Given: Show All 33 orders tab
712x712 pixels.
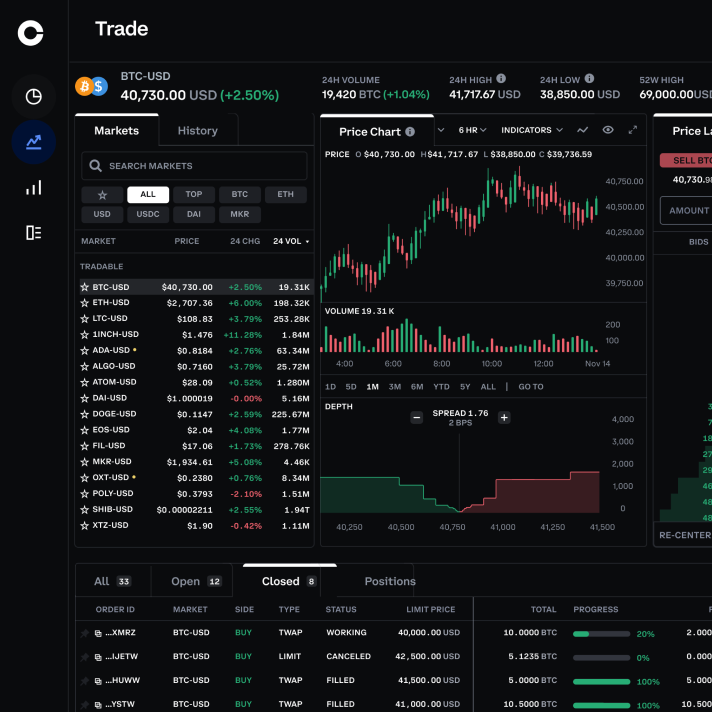Looking at the screenshot, I should [112, 581].
